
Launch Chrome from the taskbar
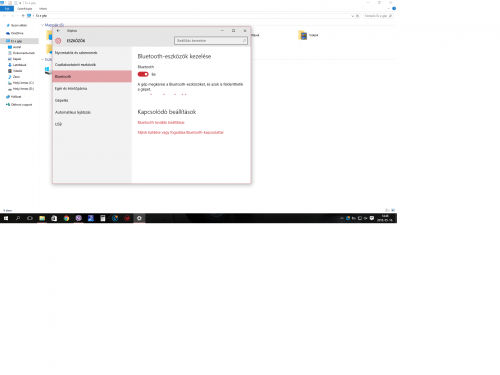pyautogui.click(x=66, y=218)
